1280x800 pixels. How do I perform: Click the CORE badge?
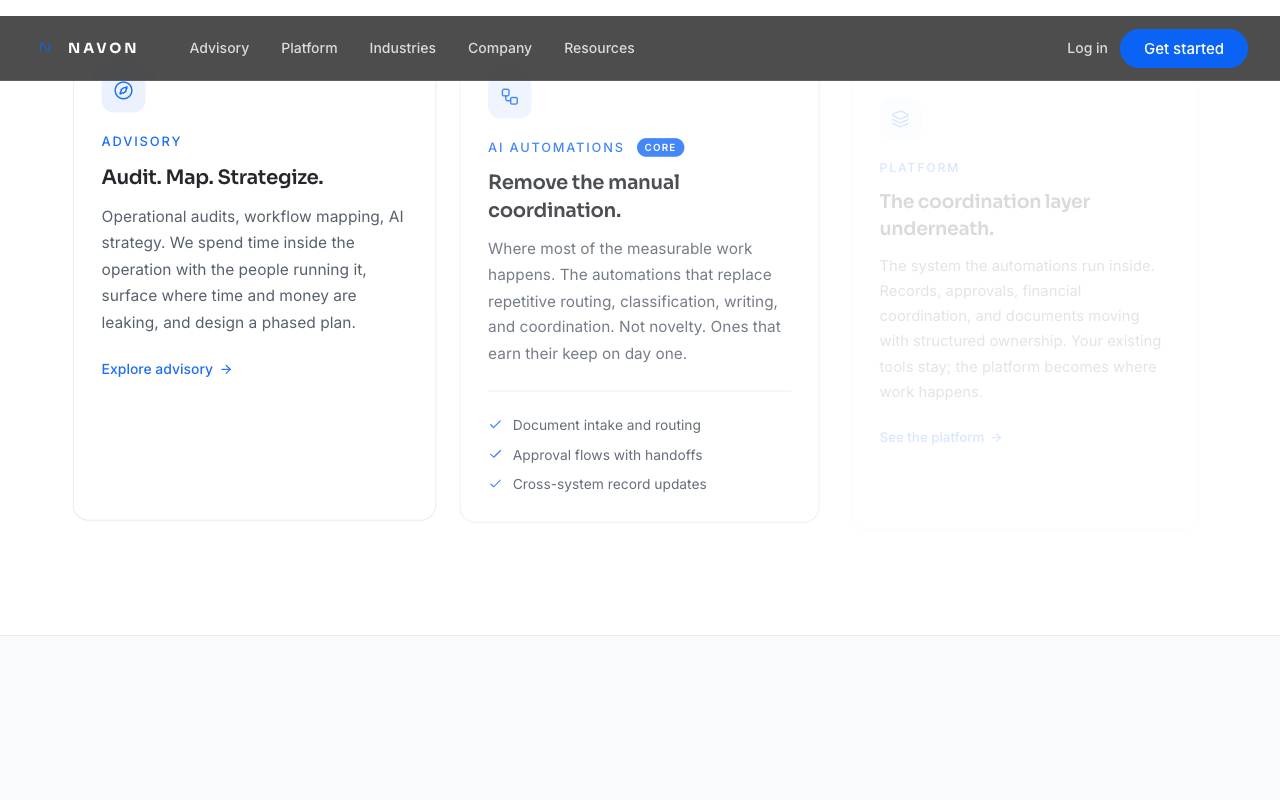click(x=660, y=147)
